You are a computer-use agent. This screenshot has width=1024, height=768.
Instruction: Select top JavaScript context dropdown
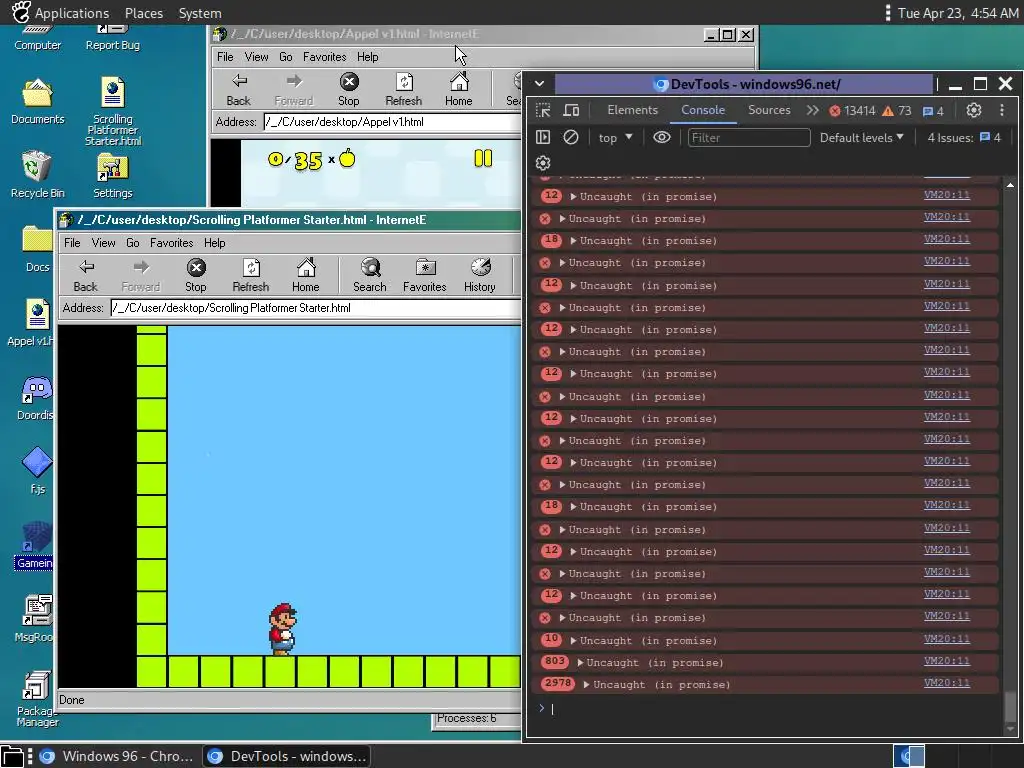coord(616,137)
